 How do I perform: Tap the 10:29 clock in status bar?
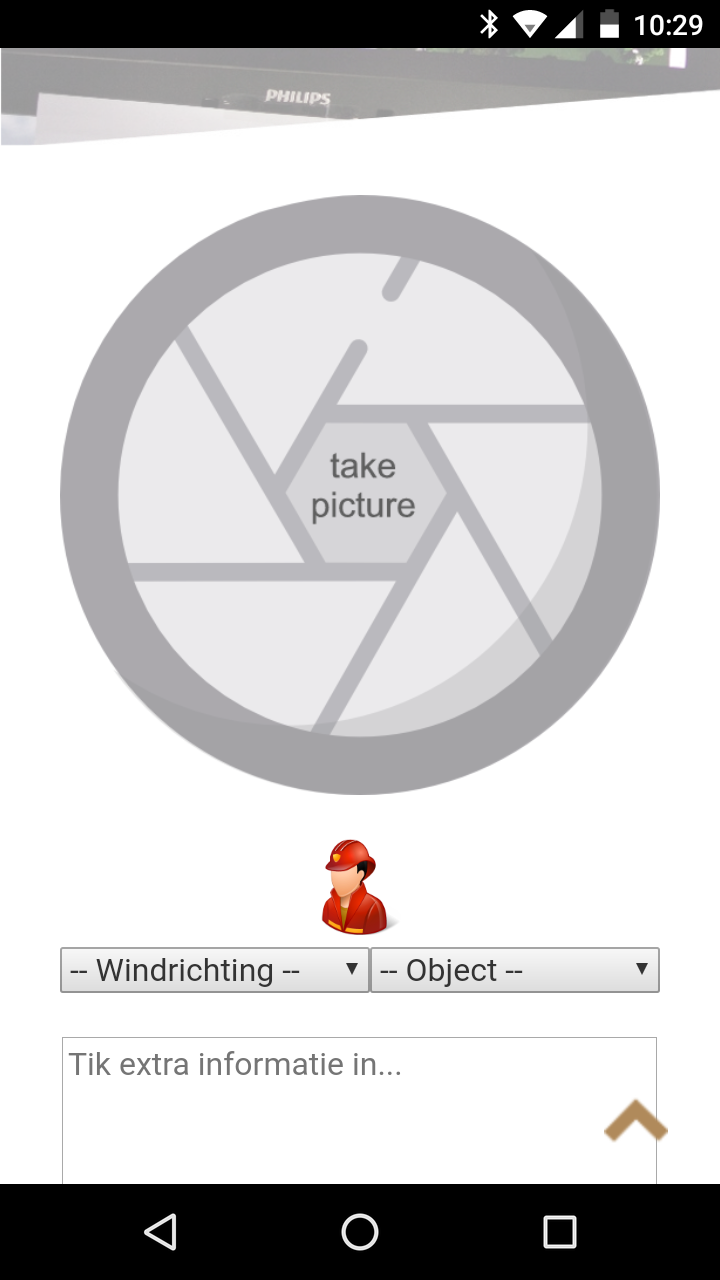669,24
